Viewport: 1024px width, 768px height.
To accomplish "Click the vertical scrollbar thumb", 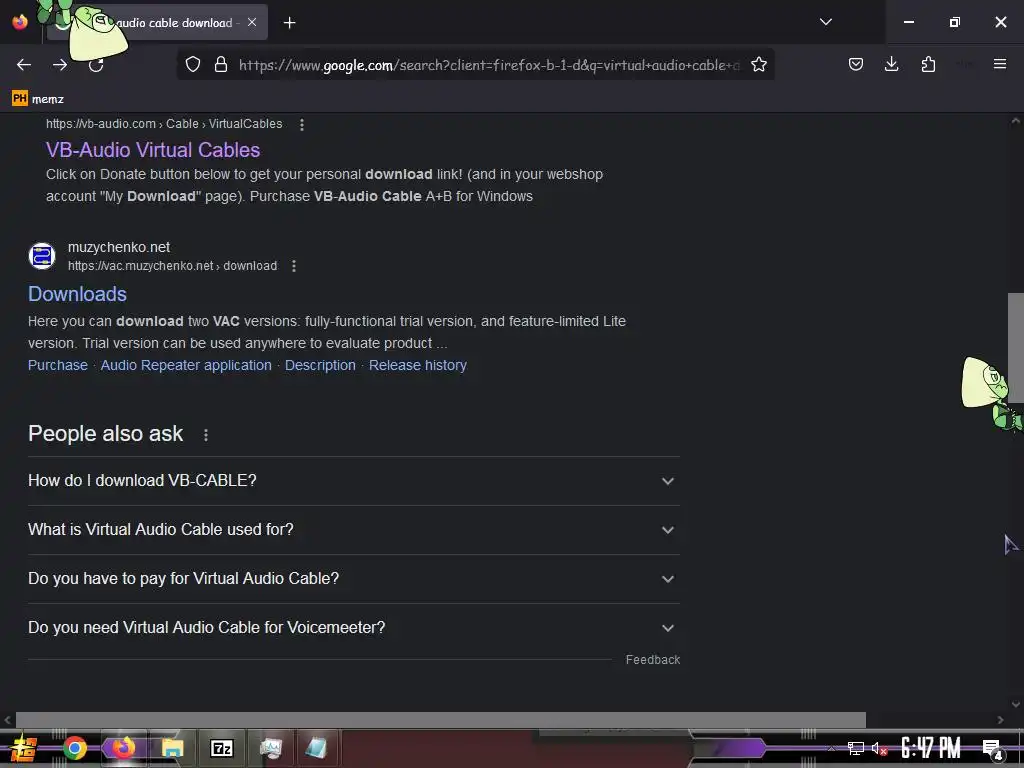I will (1016, 347).
